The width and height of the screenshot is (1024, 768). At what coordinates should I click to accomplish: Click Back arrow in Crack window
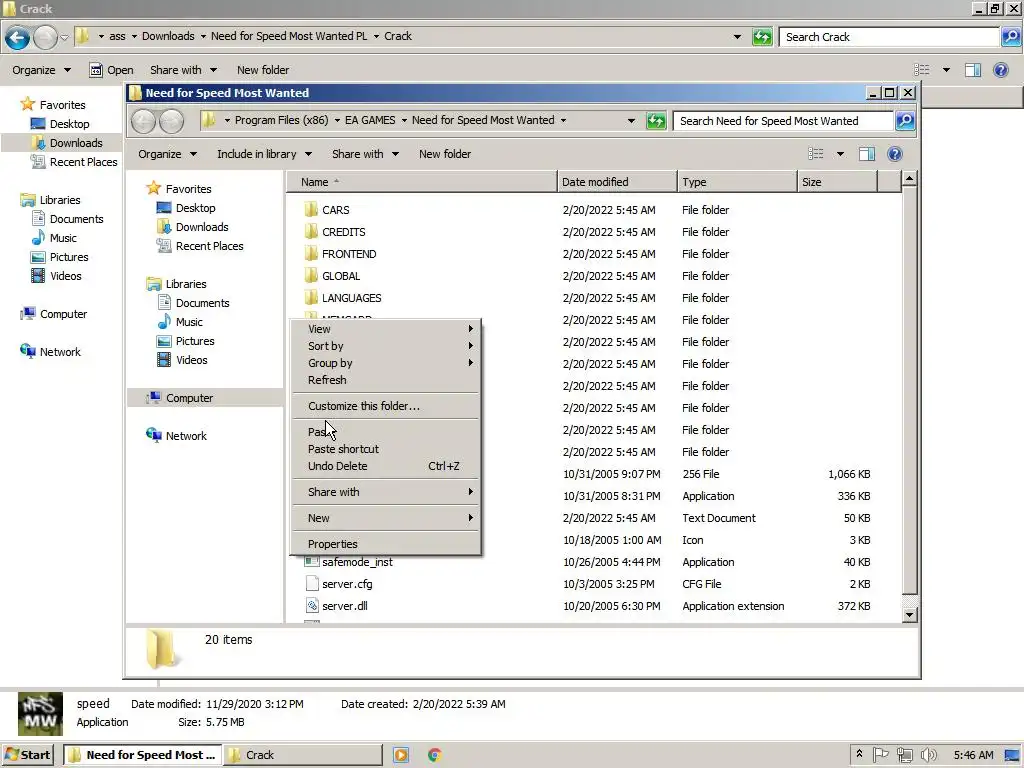18,37
